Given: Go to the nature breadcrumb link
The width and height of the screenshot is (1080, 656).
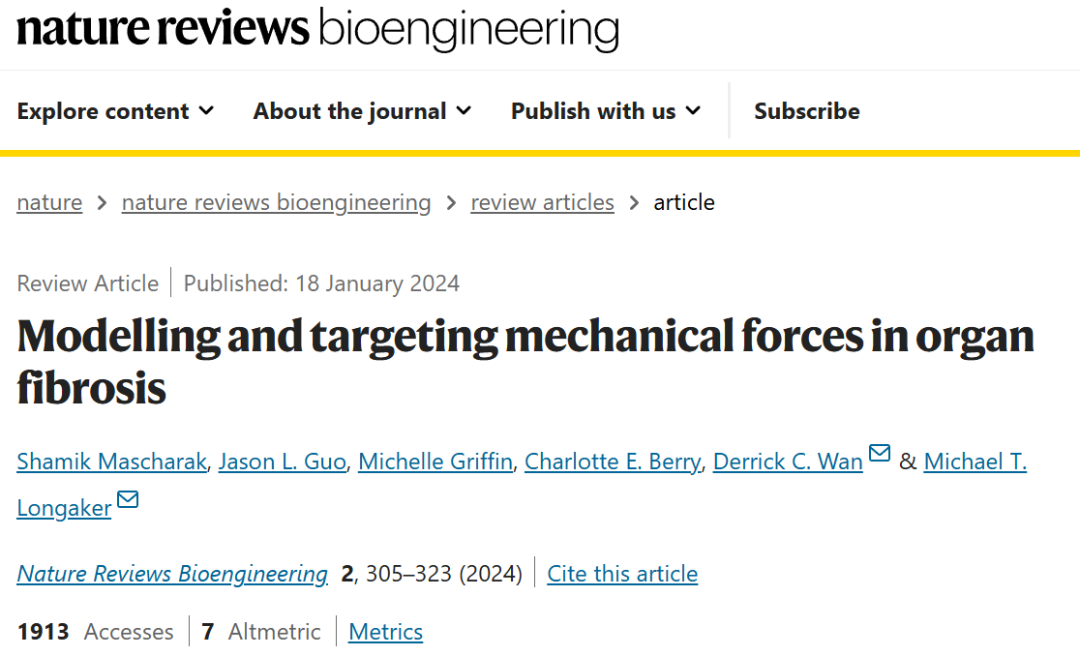Looking at the screenshot, I should coord(49,202).
